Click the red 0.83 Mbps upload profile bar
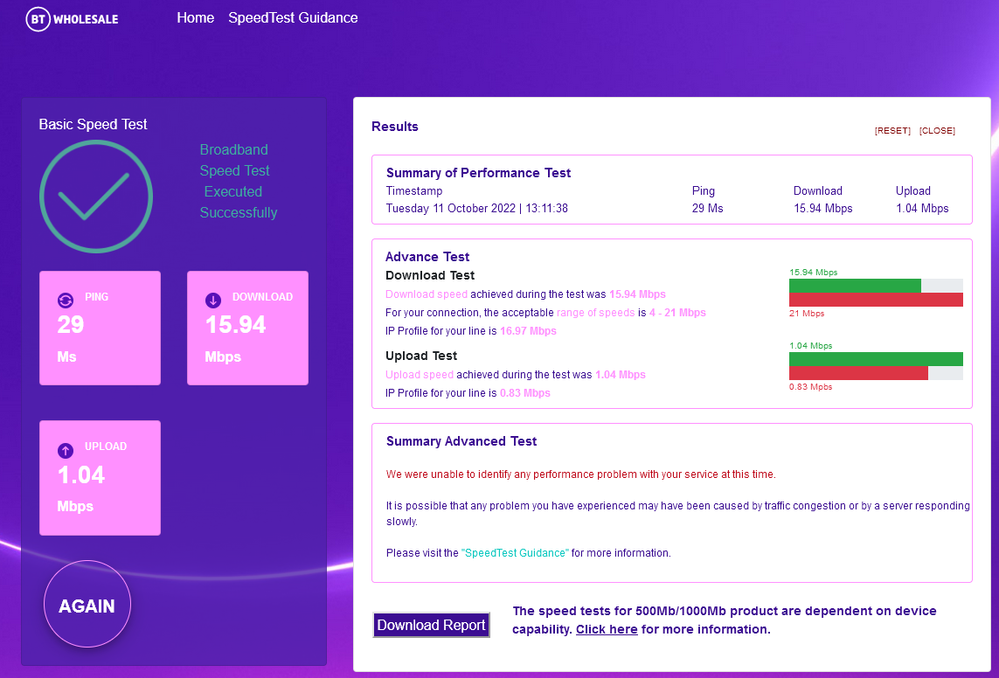The height and width of the screenshot is (678, 999). (x=858, y=373)
